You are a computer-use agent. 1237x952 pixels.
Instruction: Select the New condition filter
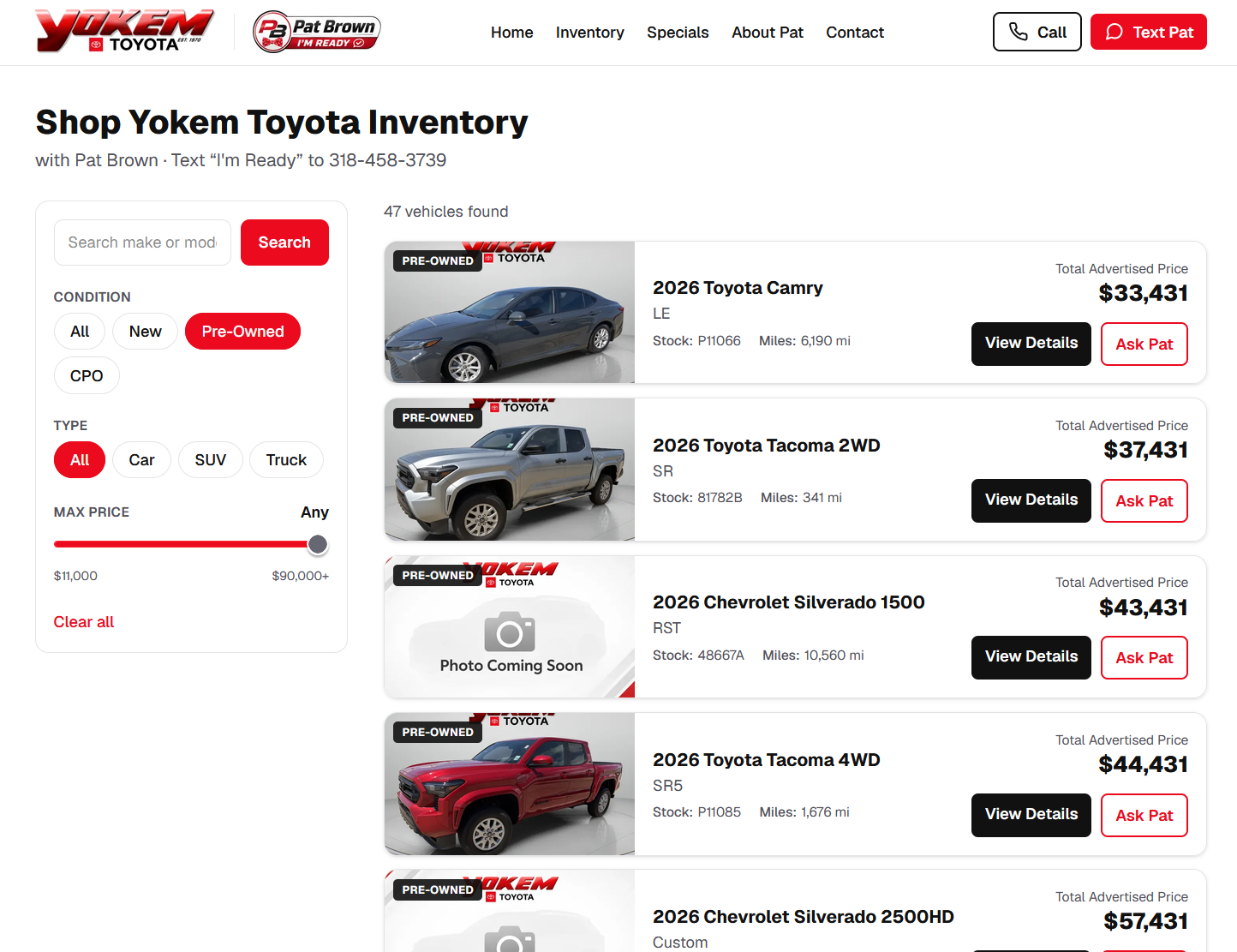click(x=145, y=332)
